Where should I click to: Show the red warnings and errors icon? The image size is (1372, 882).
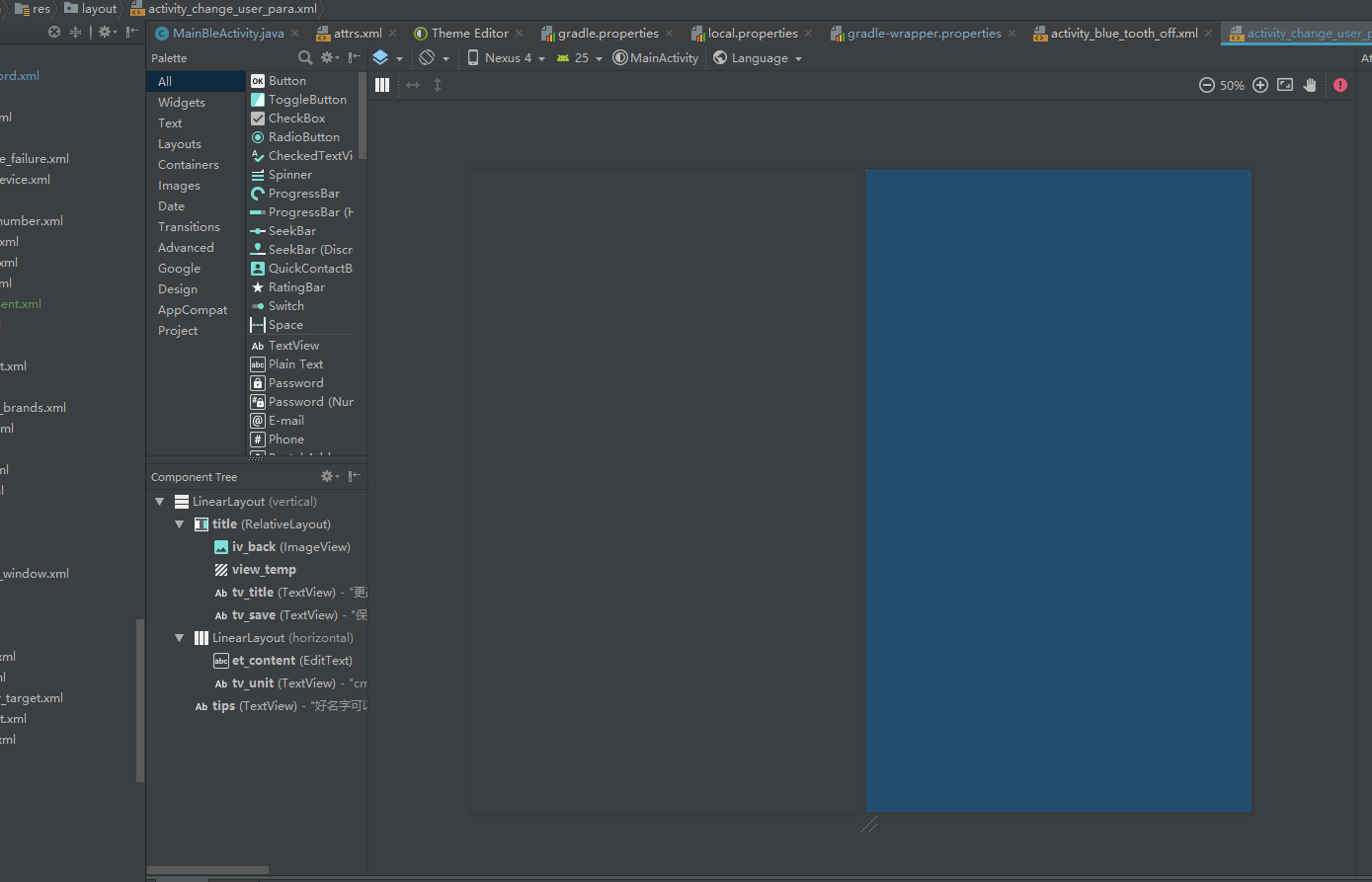click(x=1339, y=85)
